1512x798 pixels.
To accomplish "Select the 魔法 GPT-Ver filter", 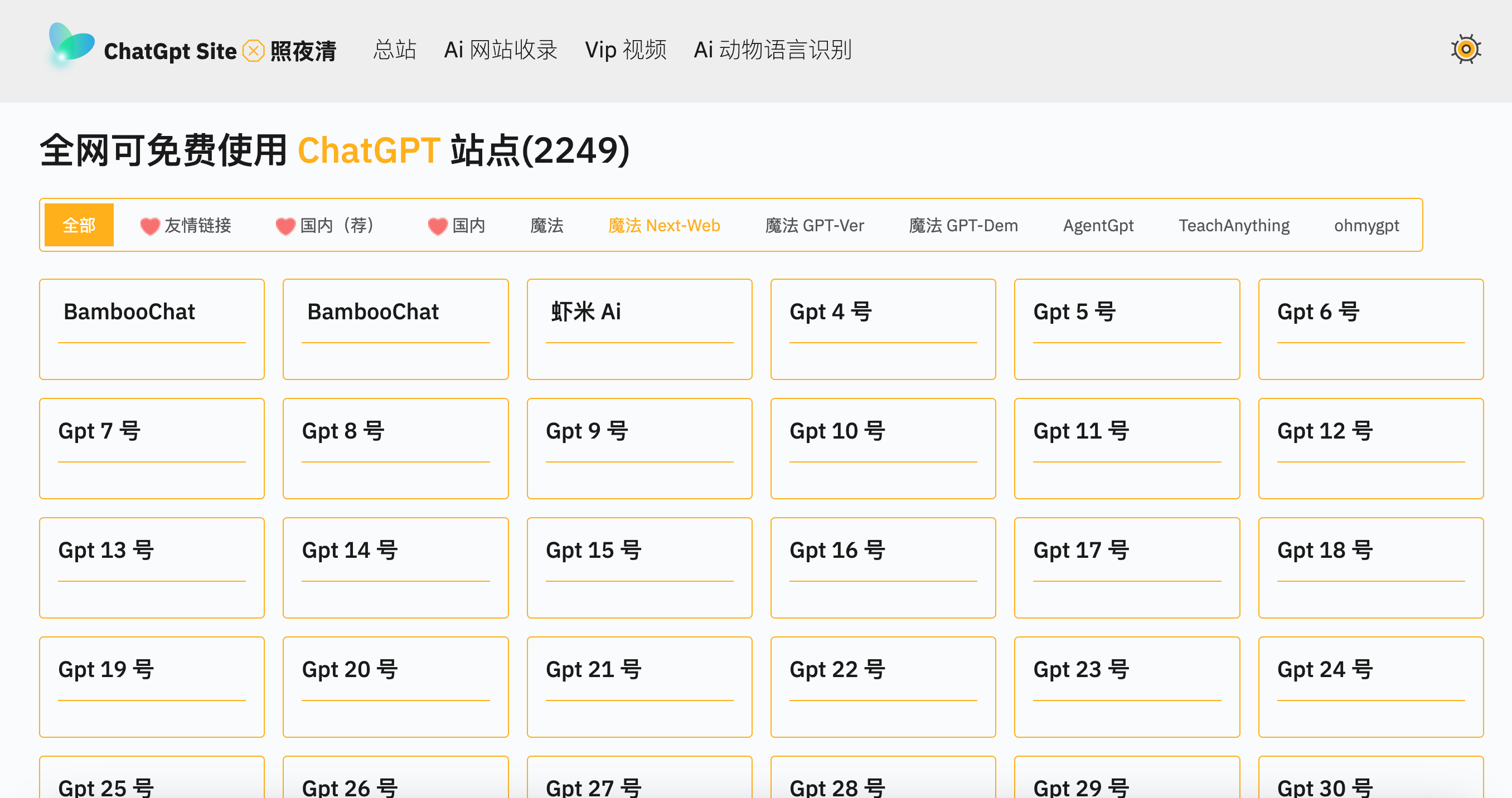I will (x=815, y=225).
